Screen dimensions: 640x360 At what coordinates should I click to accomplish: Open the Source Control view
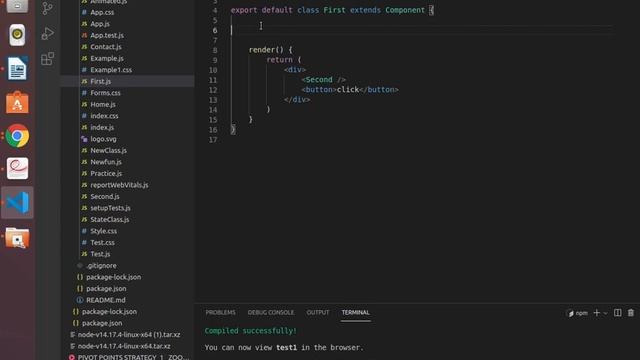[47, 8]
